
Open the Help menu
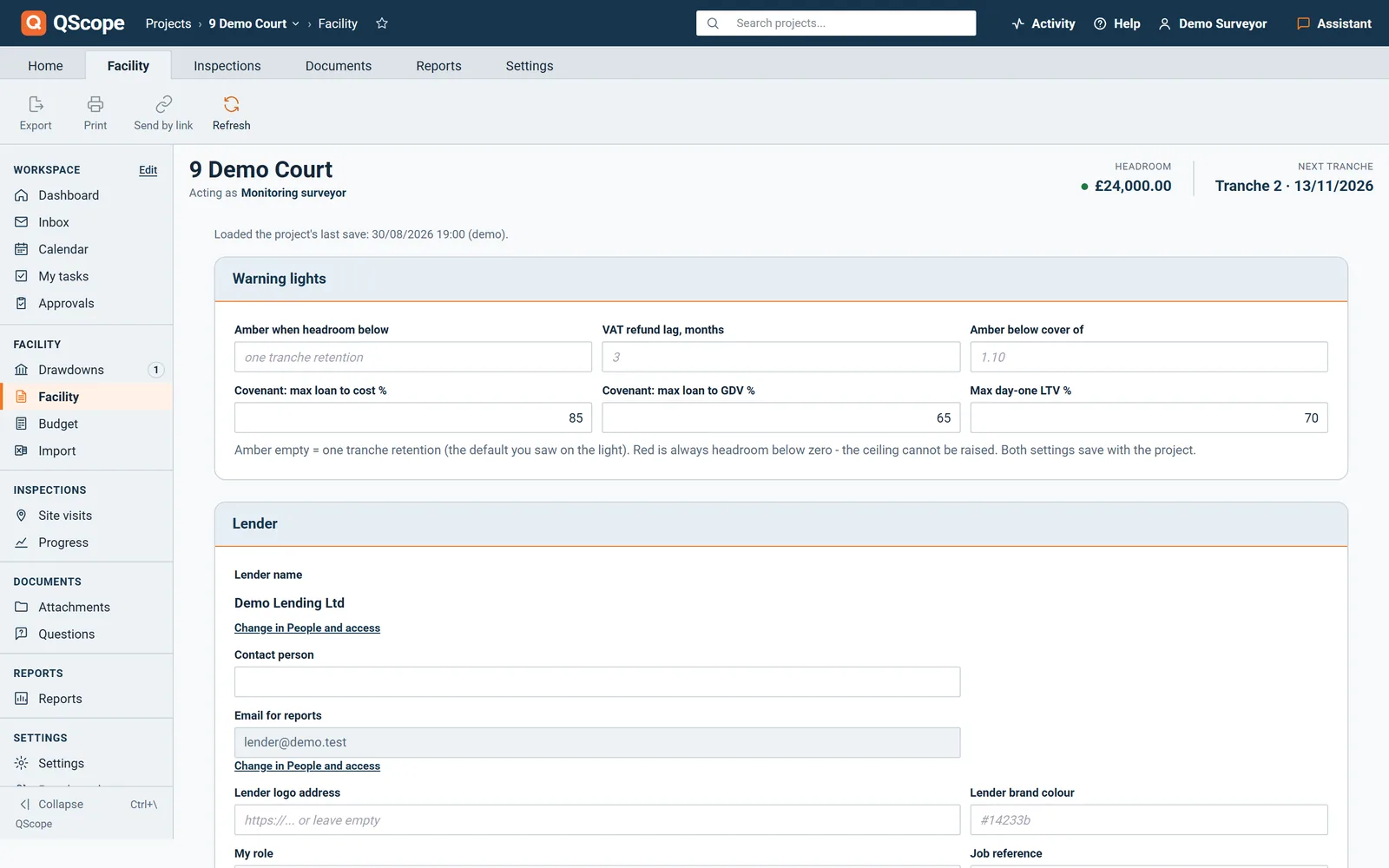pyautogui.click(x=1117, y=23)
